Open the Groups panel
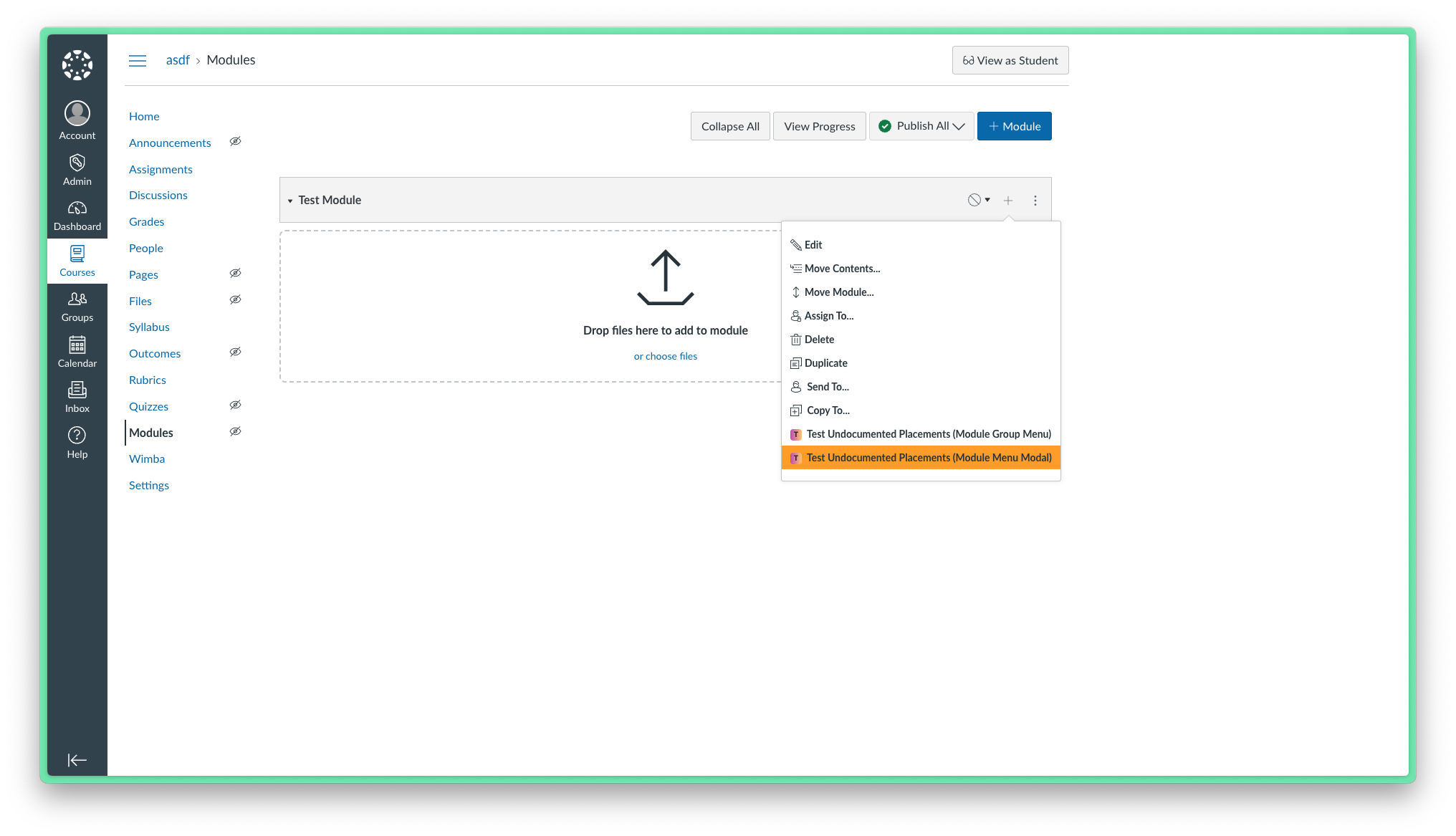The width and height of the screenshot is (1456, 836). point(77,305)
